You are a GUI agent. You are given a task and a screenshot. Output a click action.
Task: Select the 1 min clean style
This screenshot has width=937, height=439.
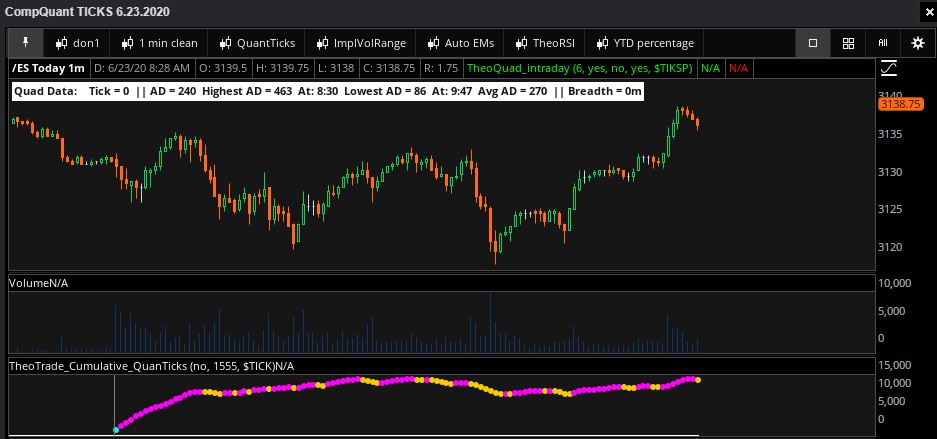coord(159,43)
